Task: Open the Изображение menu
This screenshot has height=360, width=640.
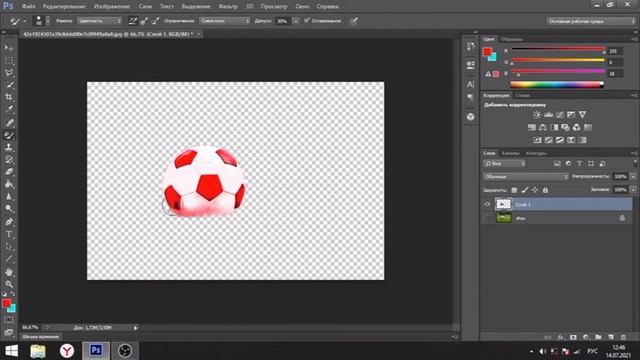Action: point(111,7)
